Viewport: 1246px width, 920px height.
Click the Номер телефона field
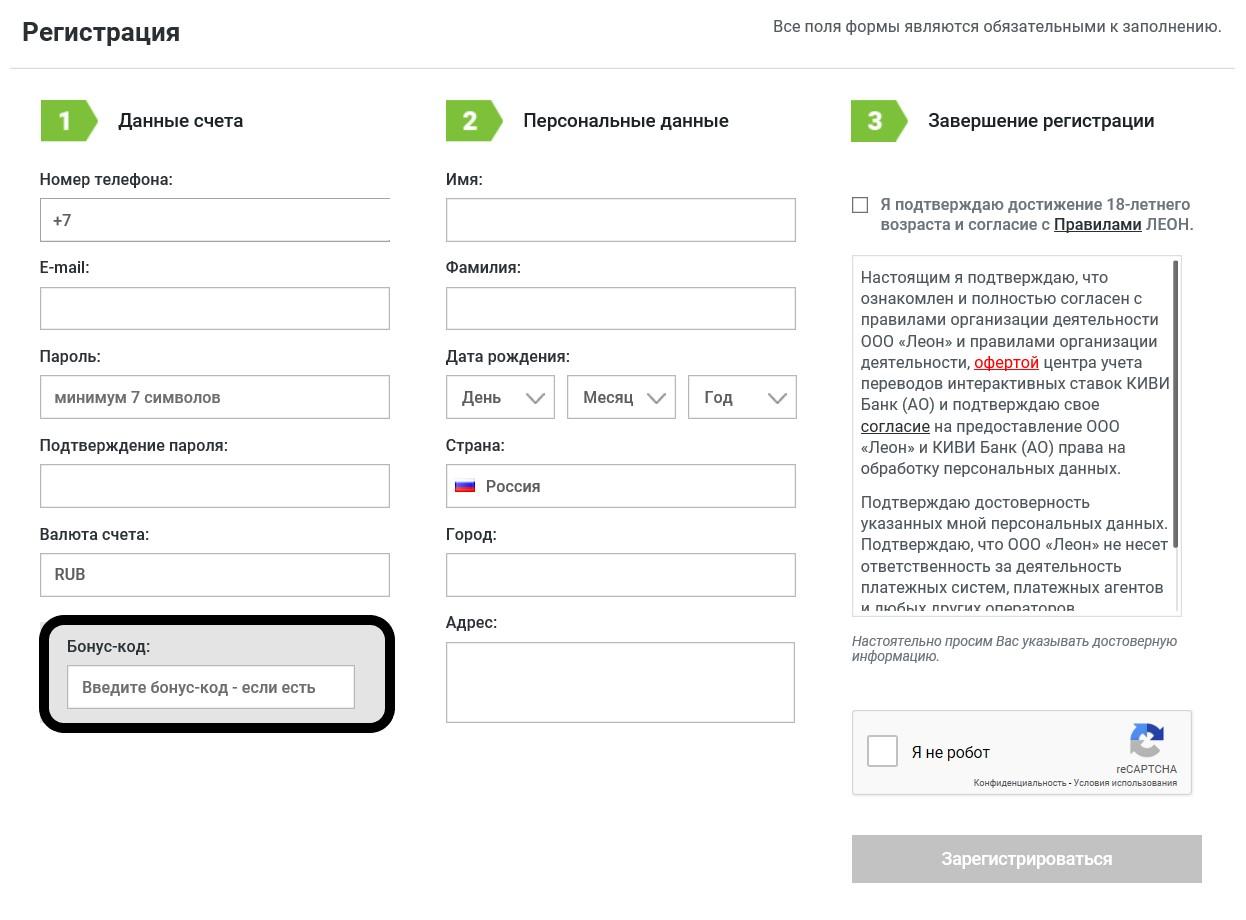tap(215, 220)
